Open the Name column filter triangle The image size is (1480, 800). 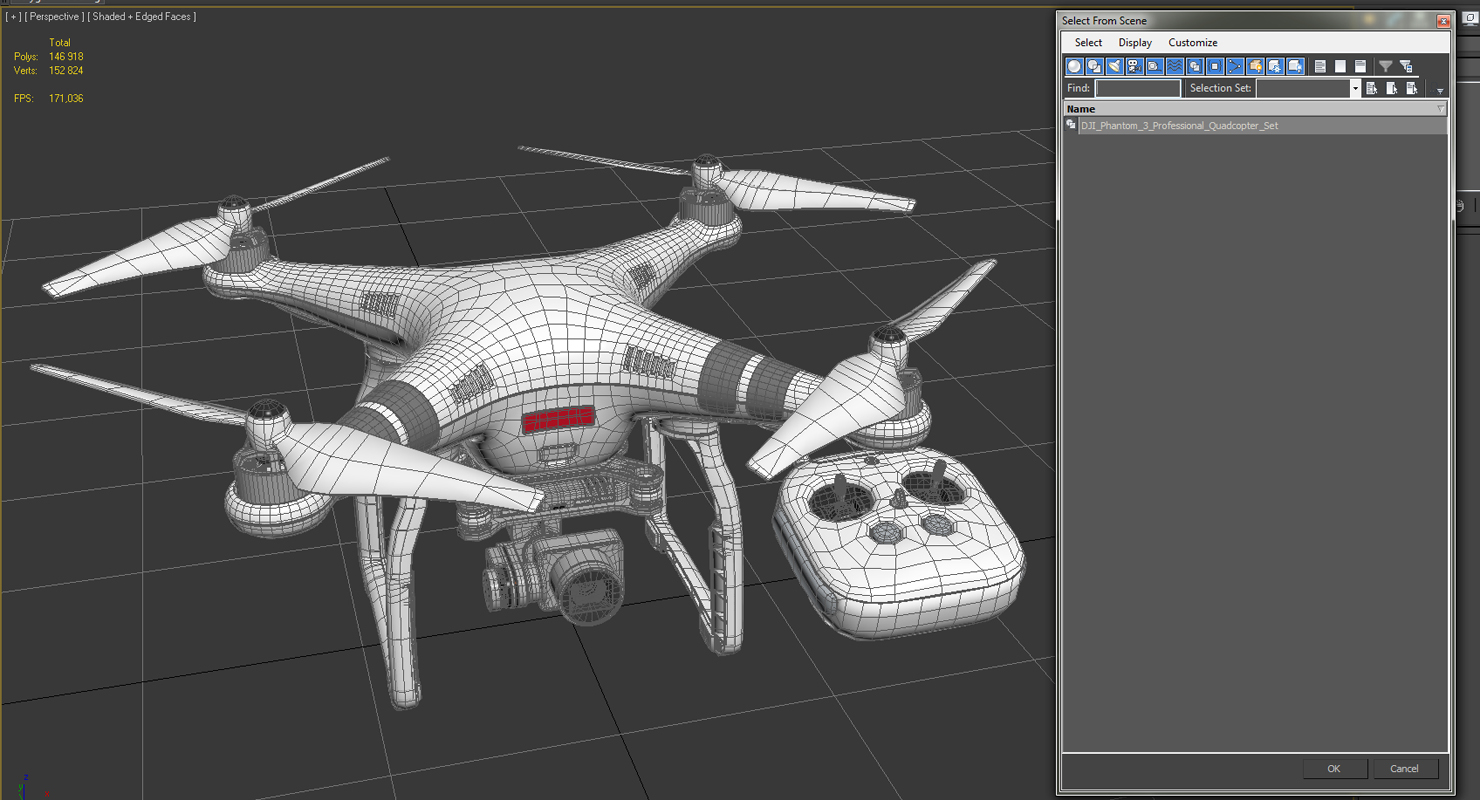(1441, 108)
